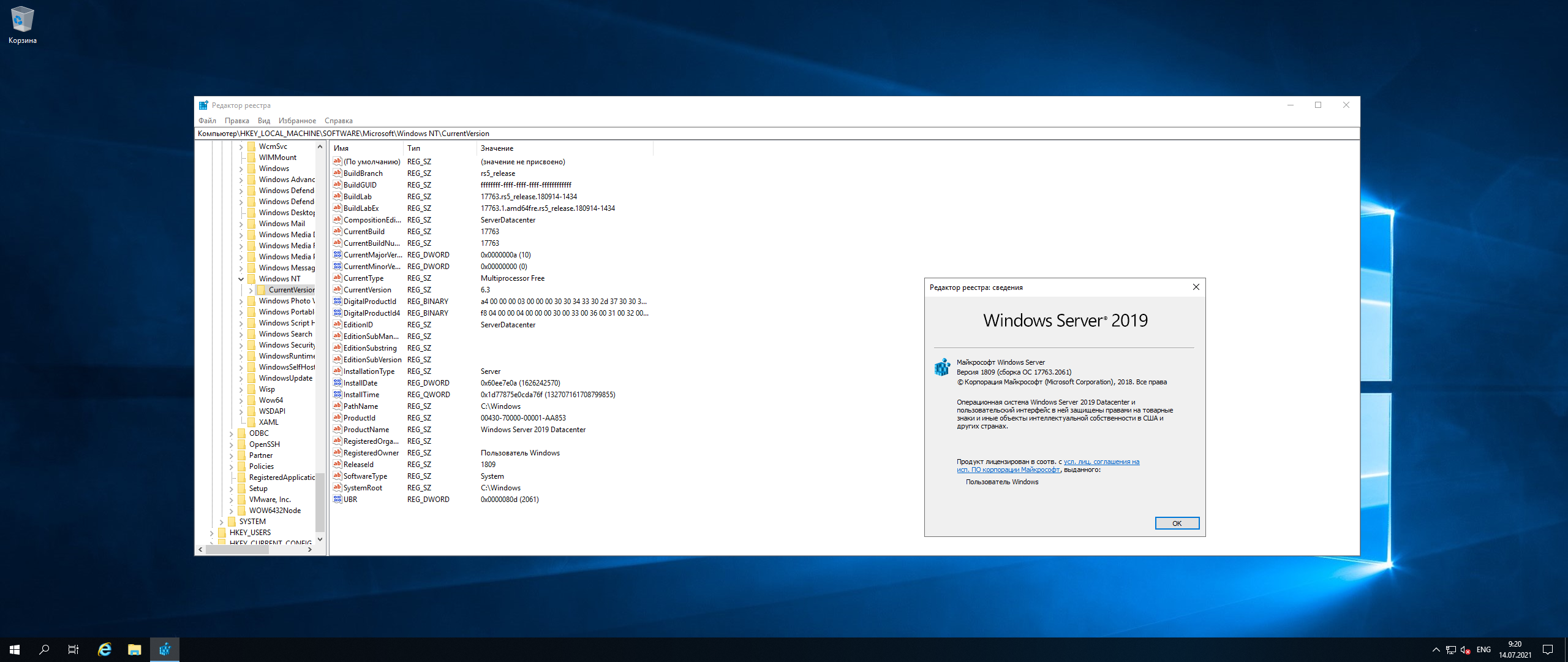The height and width of the screenshot is (662, 1568).
Task: Click the taskbar clock showing 9:20
Action: pos(1515,650)
